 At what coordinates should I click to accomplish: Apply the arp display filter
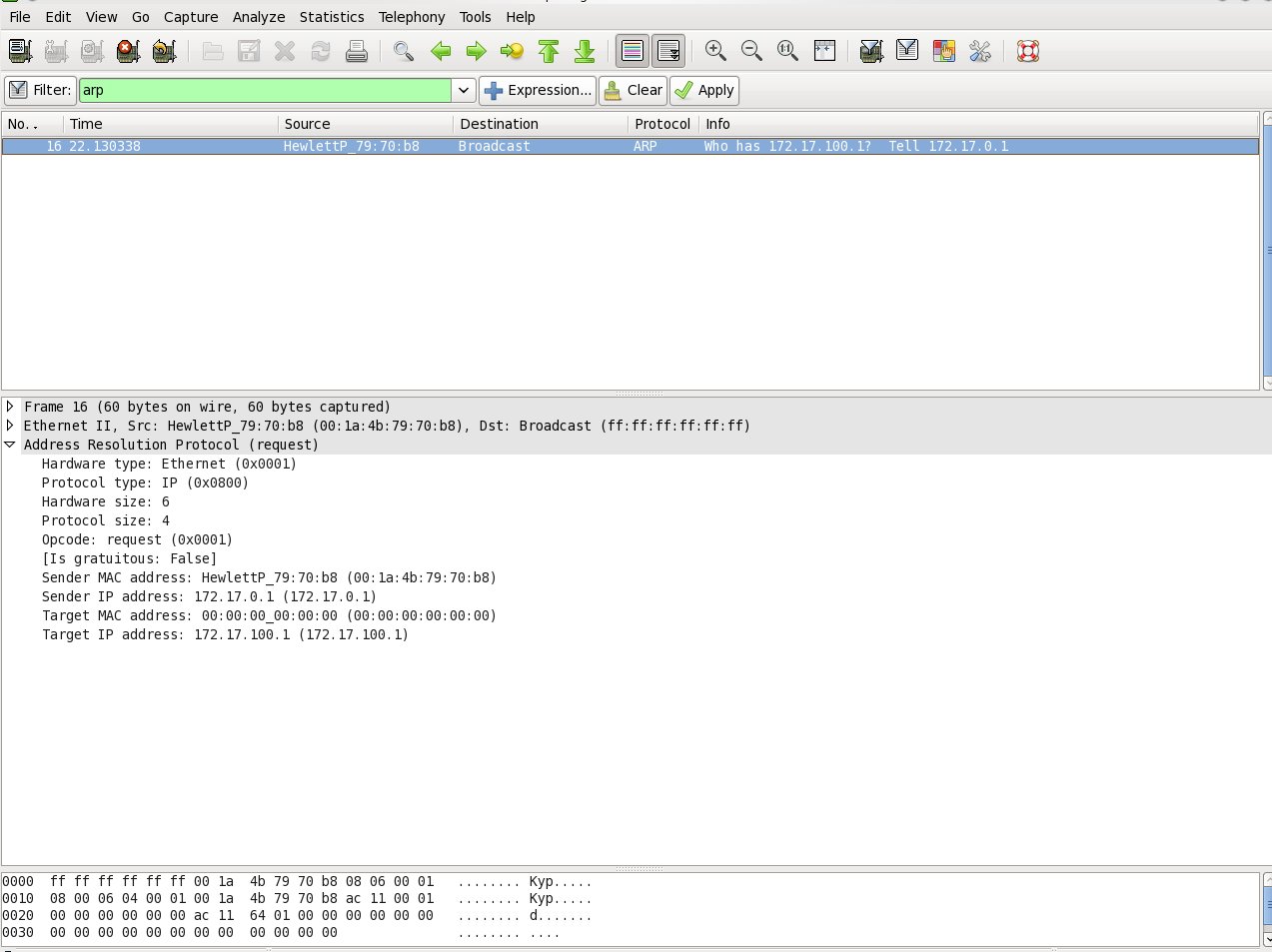click(704, 90)
